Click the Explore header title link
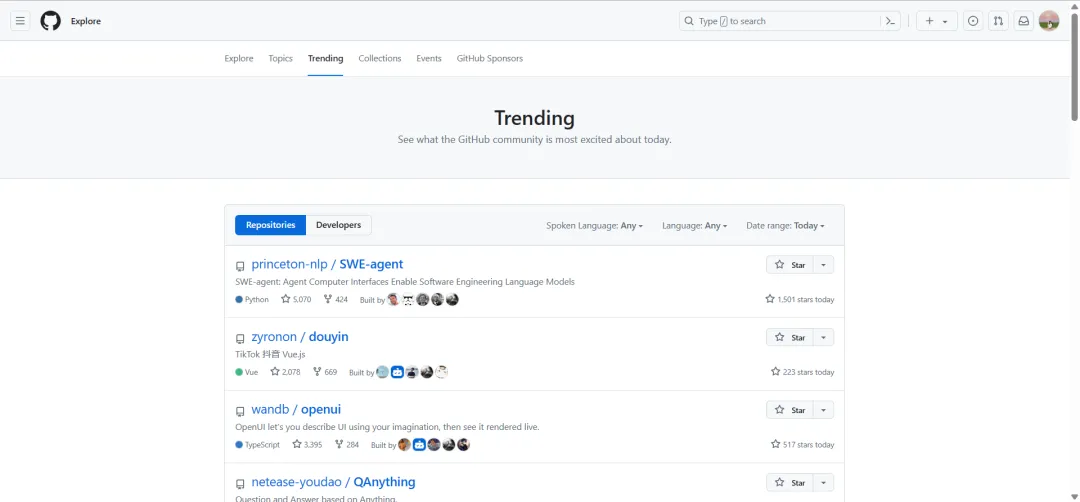Viewport: 1080px width, 502px height. tap(86, 21)
